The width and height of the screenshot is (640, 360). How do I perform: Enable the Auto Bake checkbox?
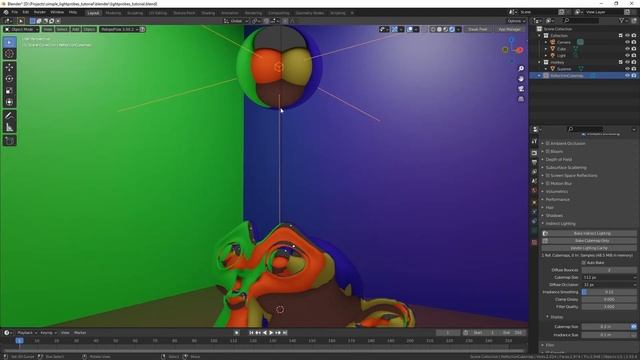[x=584, y=262]
